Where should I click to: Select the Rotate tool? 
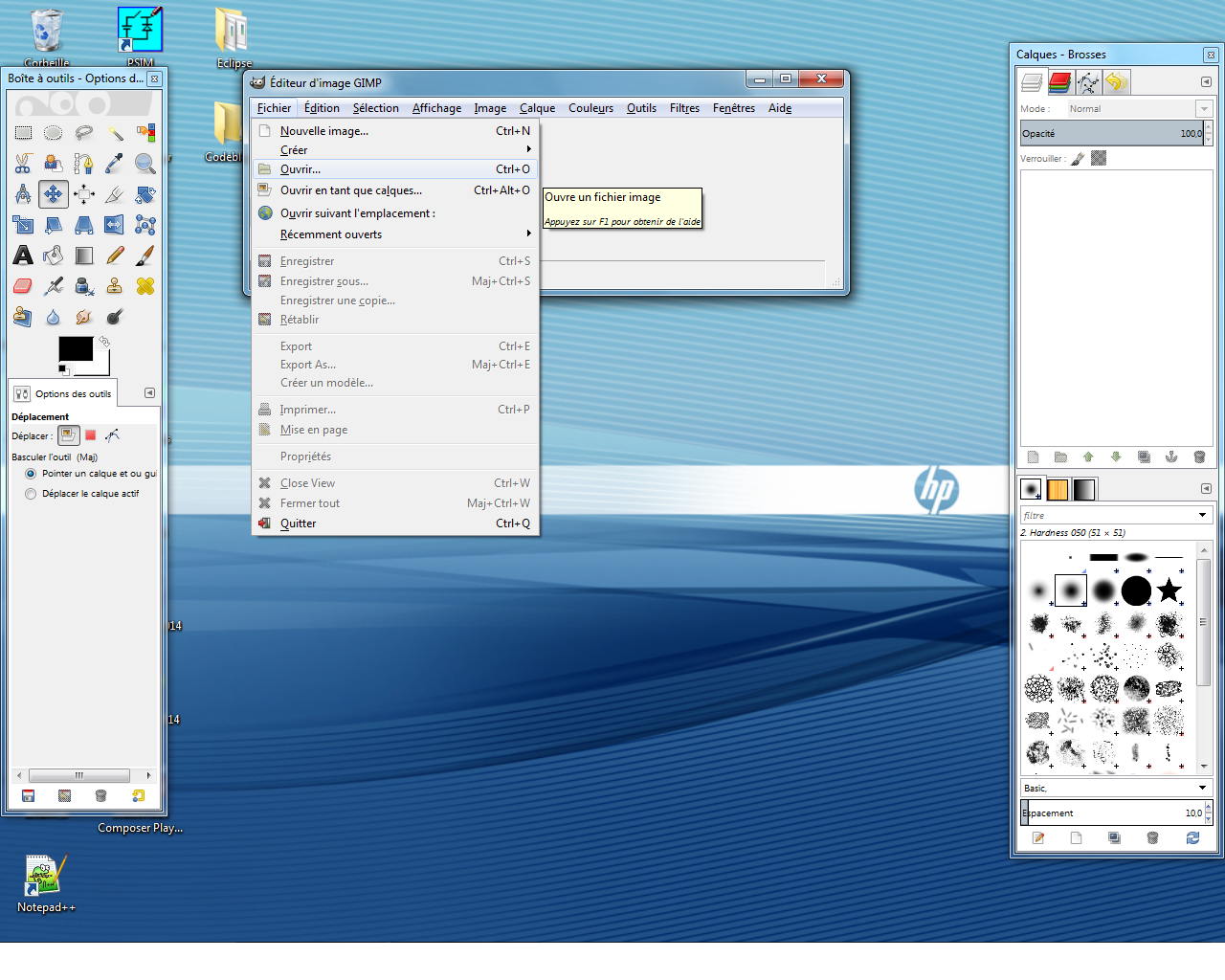coord(145,194)
